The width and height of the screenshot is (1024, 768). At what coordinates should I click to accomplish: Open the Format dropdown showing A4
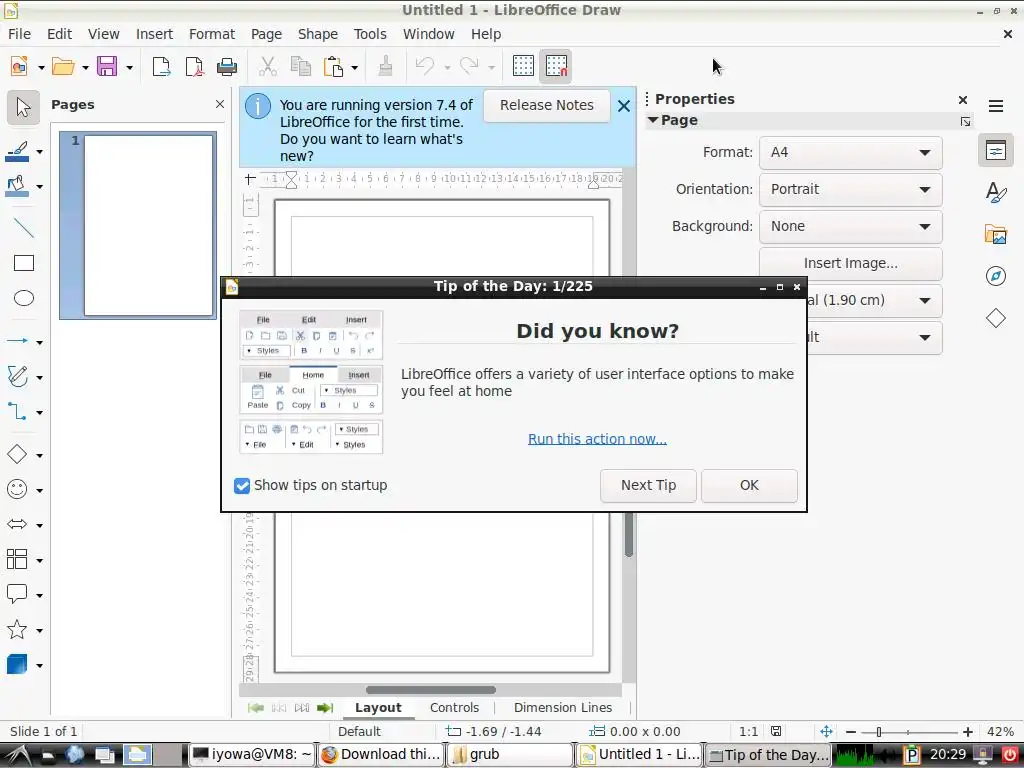point(850,153)
